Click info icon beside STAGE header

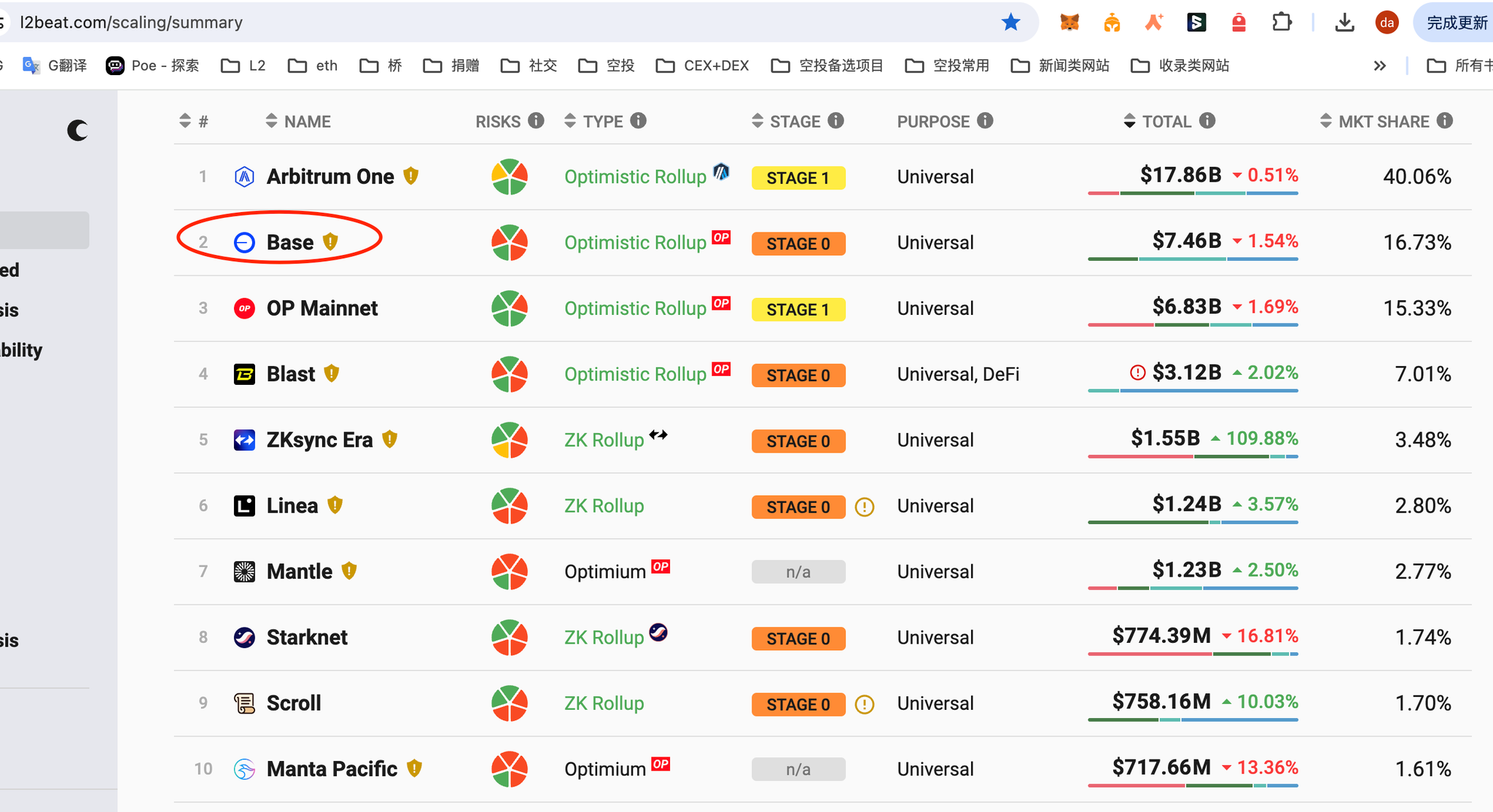tap(836, 121)
